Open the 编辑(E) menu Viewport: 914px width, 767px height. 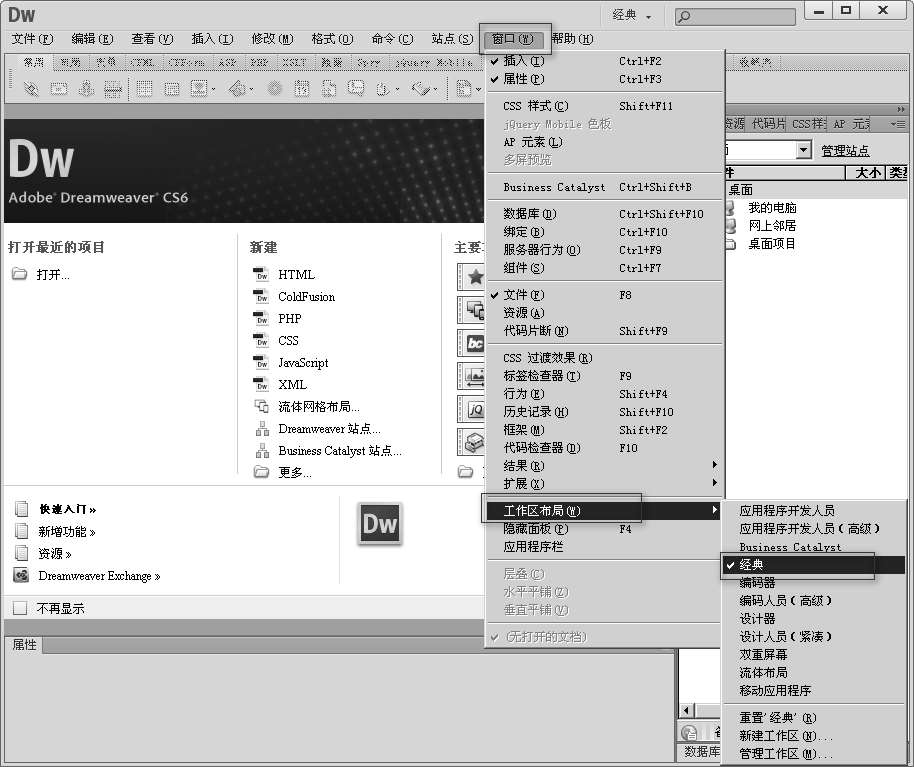92,39
